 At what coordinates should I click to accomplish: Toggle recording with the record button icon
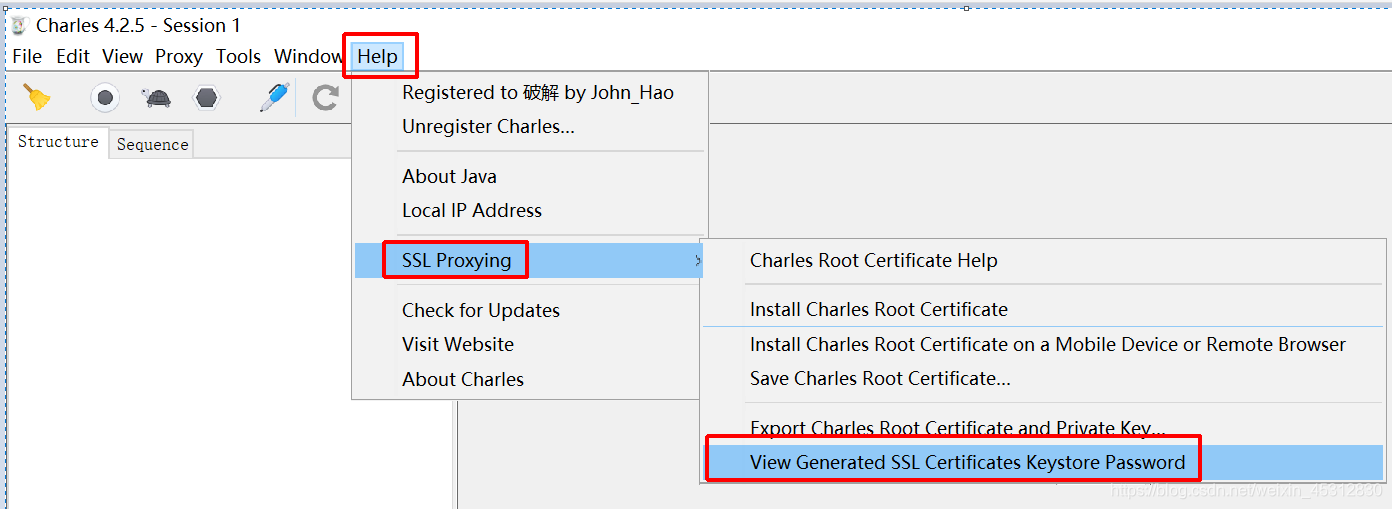click(x=105, y=98)
